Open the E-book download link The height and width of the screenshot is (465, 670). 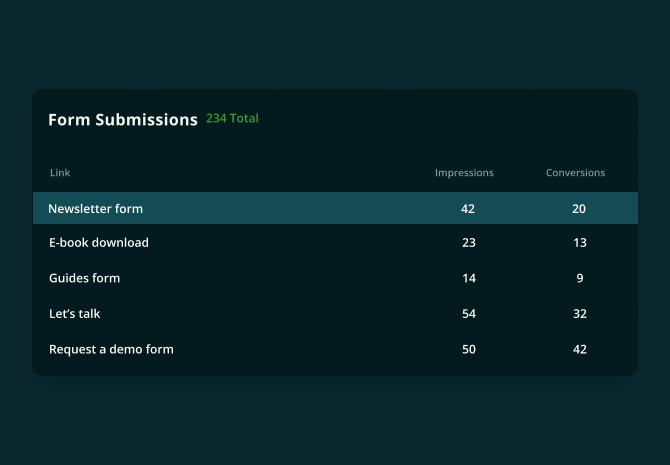[x=99, y=242]
